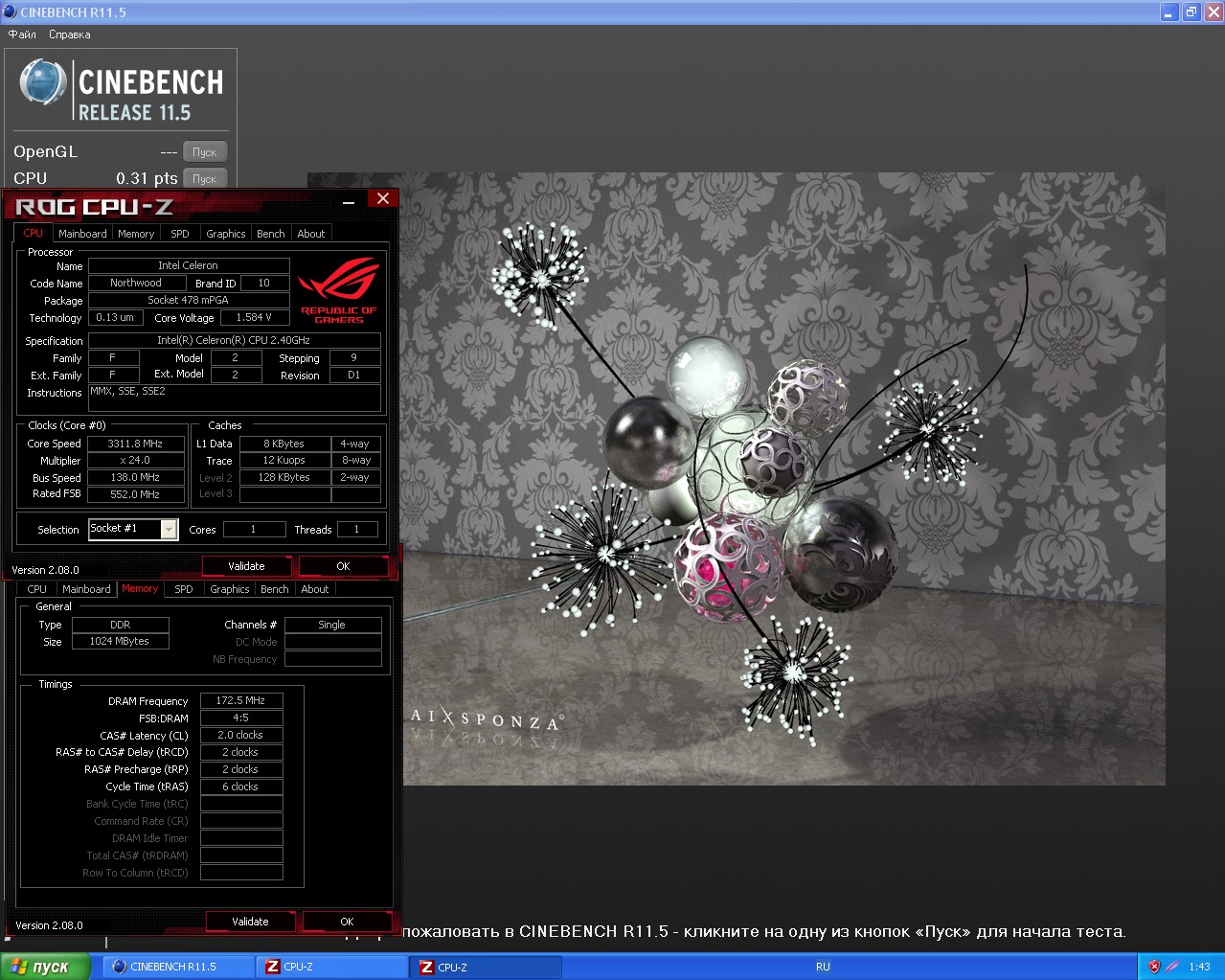Screen dimensions: 1225x980
Task: Switch to CPU tab in lower CPU-Z
Action: tap(37, 589)
